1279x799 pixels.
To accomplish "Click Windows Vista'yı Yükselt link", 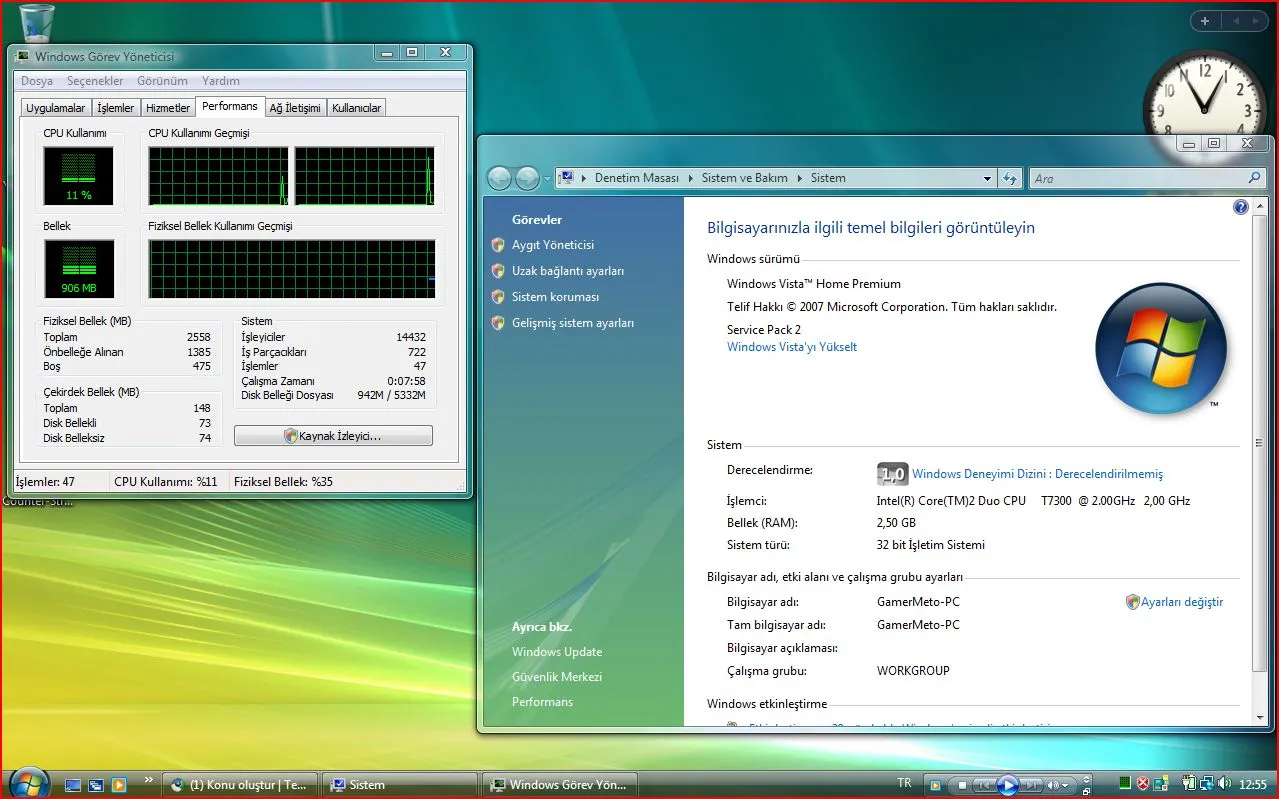I will (x=792, y=347).
